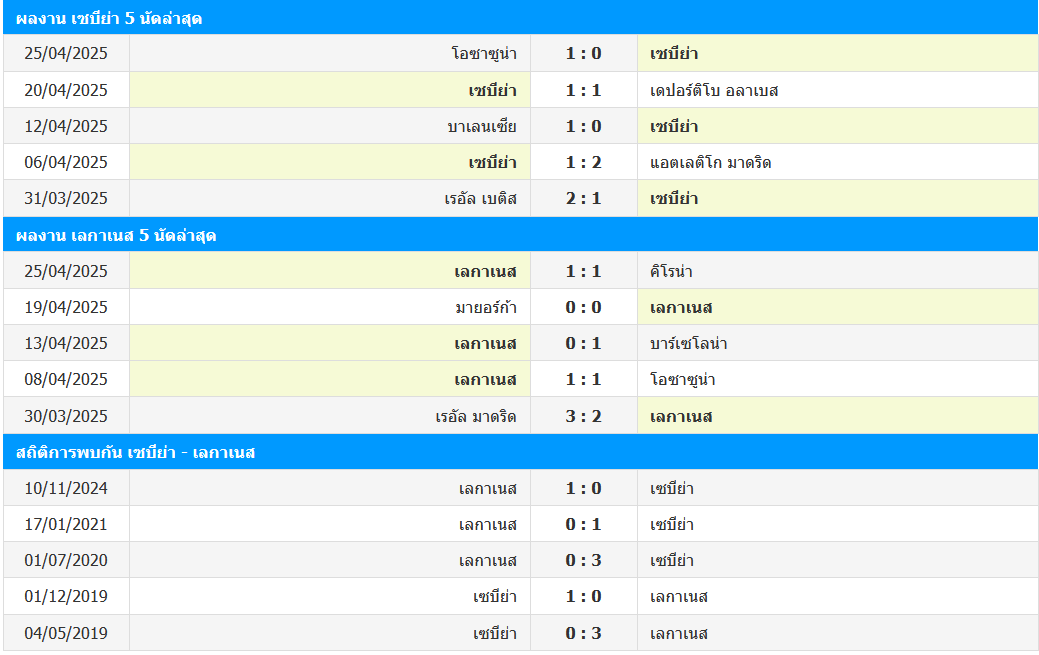Click date 25/04/2025 in the เลกาเนส vs คิโรน่า row
This screenshot has width=1039, height=655.
coord(66,271)
